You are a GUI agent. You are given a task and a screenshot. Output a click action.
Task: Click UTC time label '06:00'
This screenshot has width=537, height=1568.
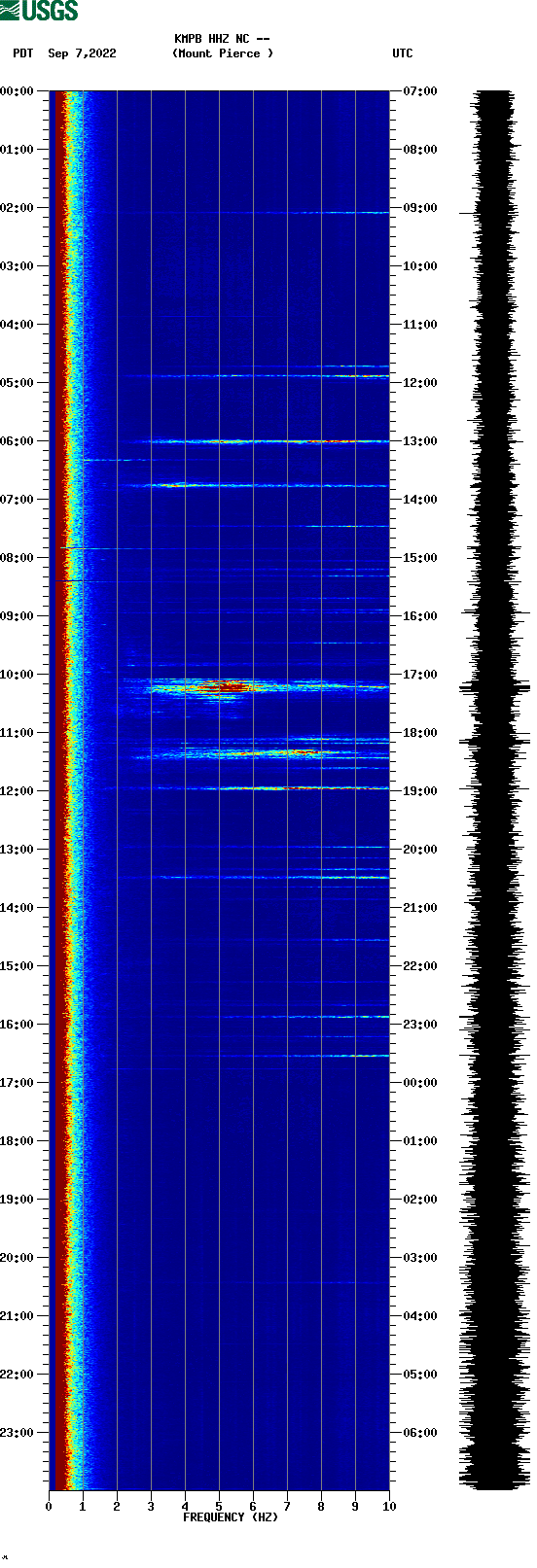pos(420,1433)
